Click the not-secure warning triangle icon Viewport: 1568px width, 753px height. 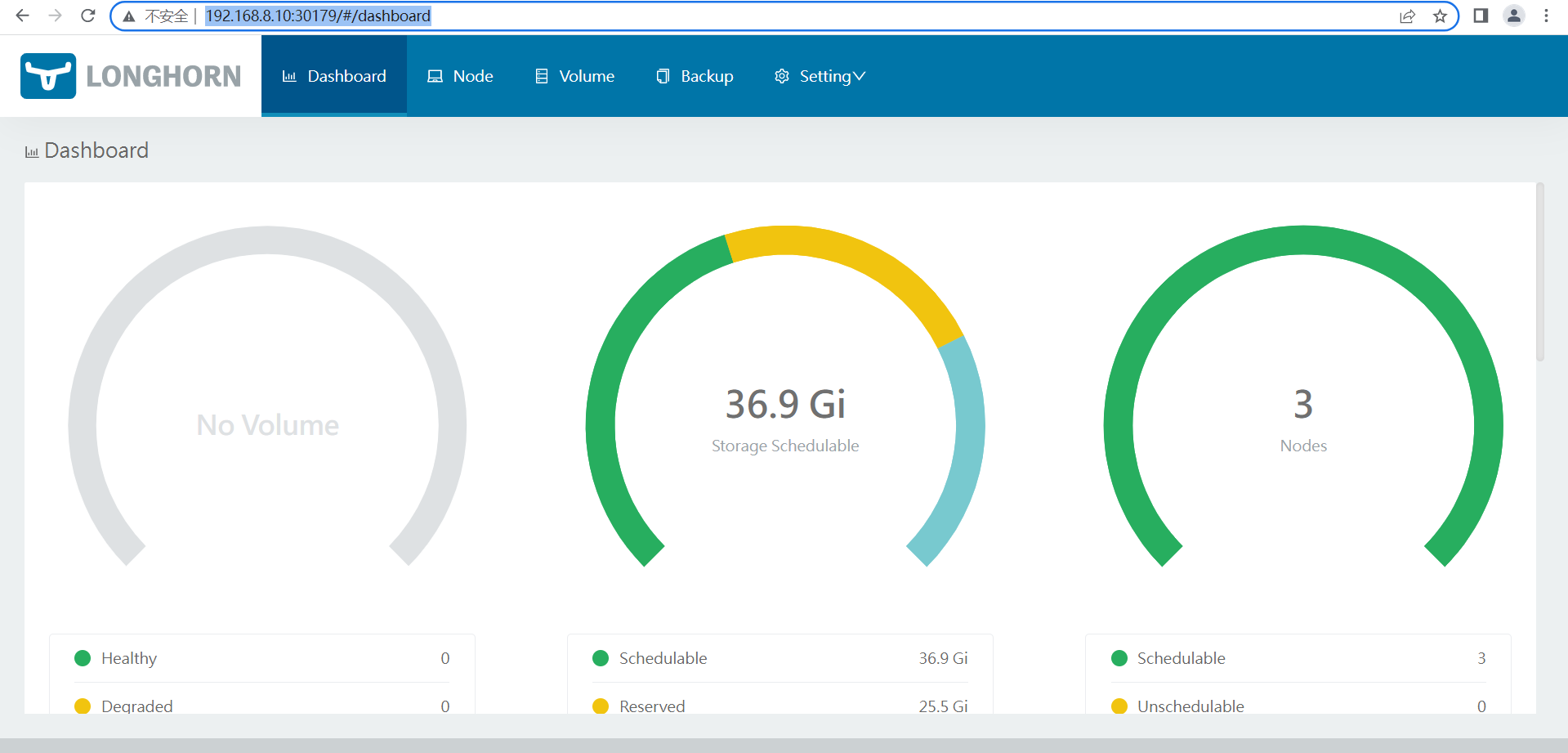tap(129, 16)
